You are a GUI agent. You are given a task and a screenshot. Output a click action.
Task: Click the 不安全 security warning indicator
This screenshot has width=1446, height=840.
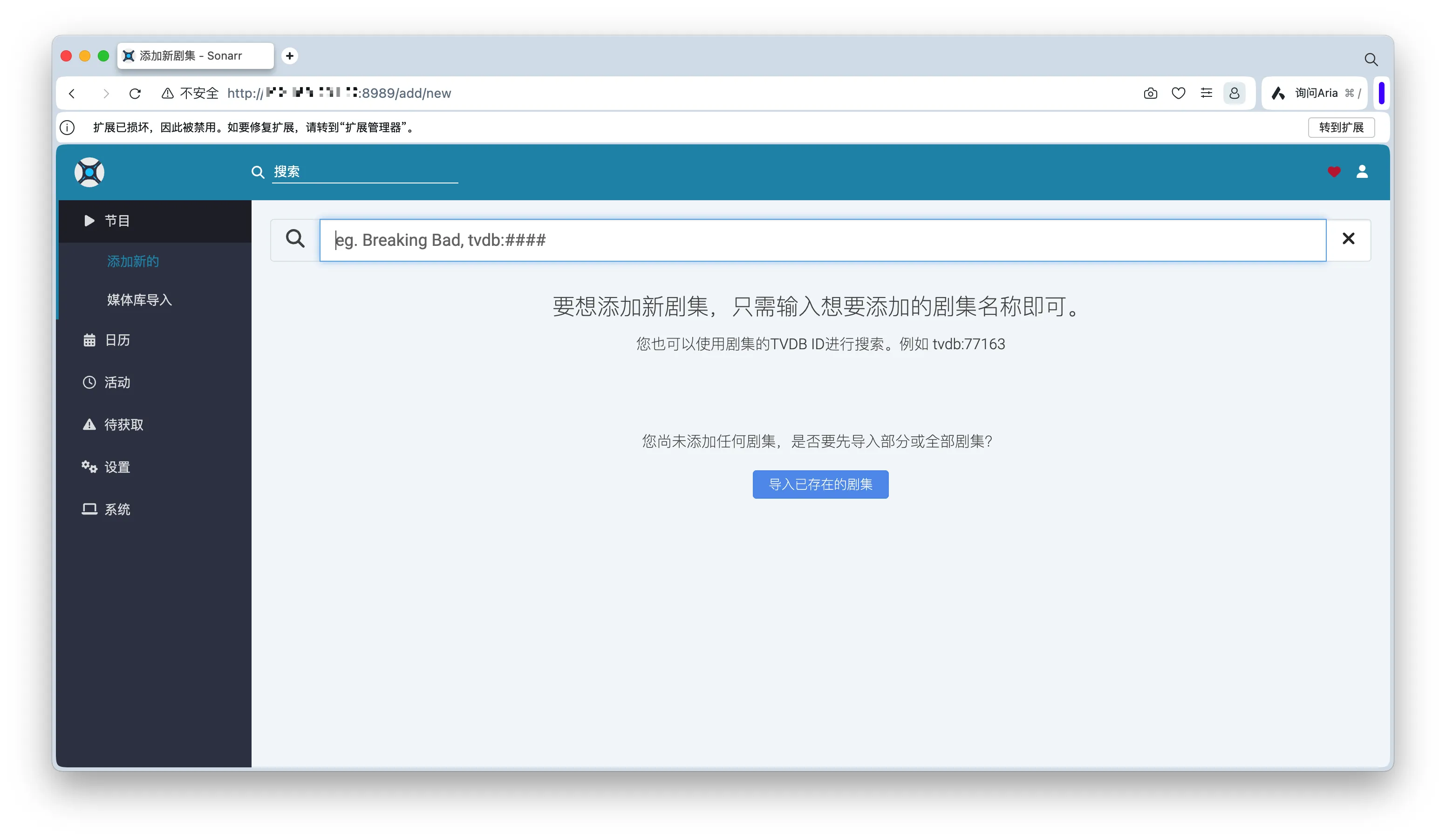(190, 94)
